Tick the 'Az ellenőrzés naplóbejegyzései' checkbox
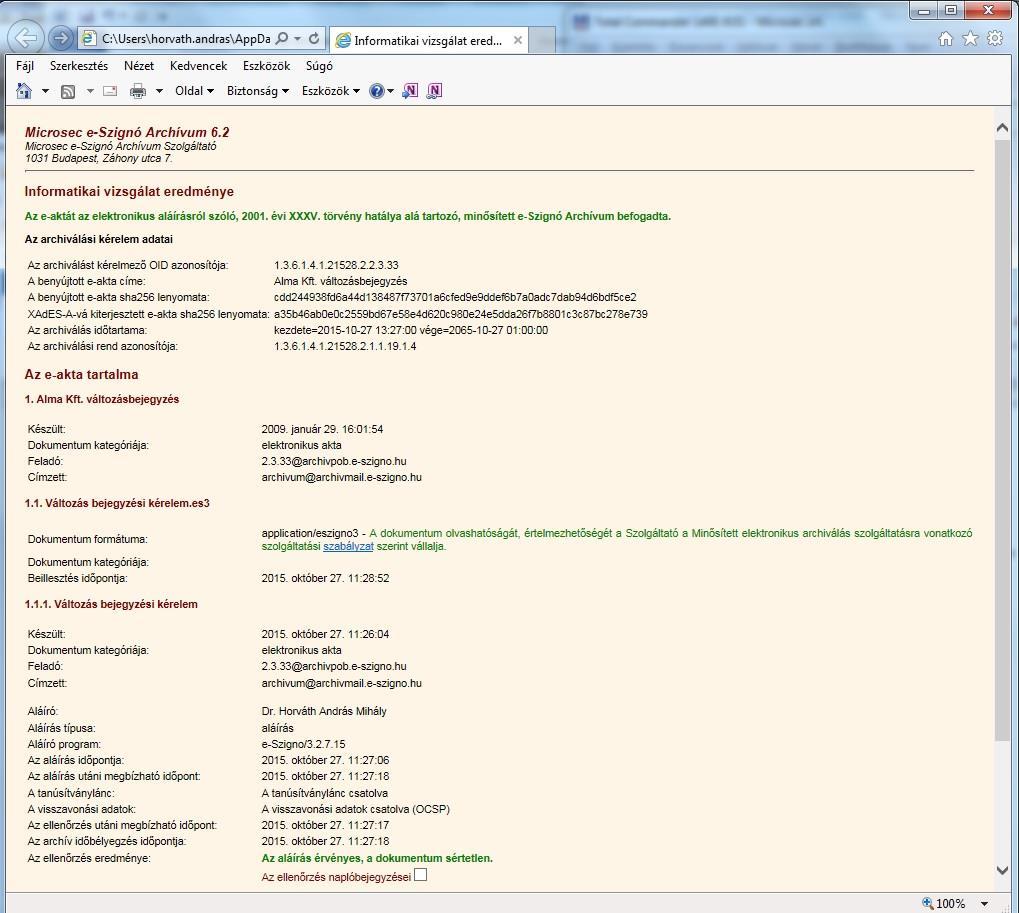This screenshot has width=1019, height=913. [x=420, y=875]
